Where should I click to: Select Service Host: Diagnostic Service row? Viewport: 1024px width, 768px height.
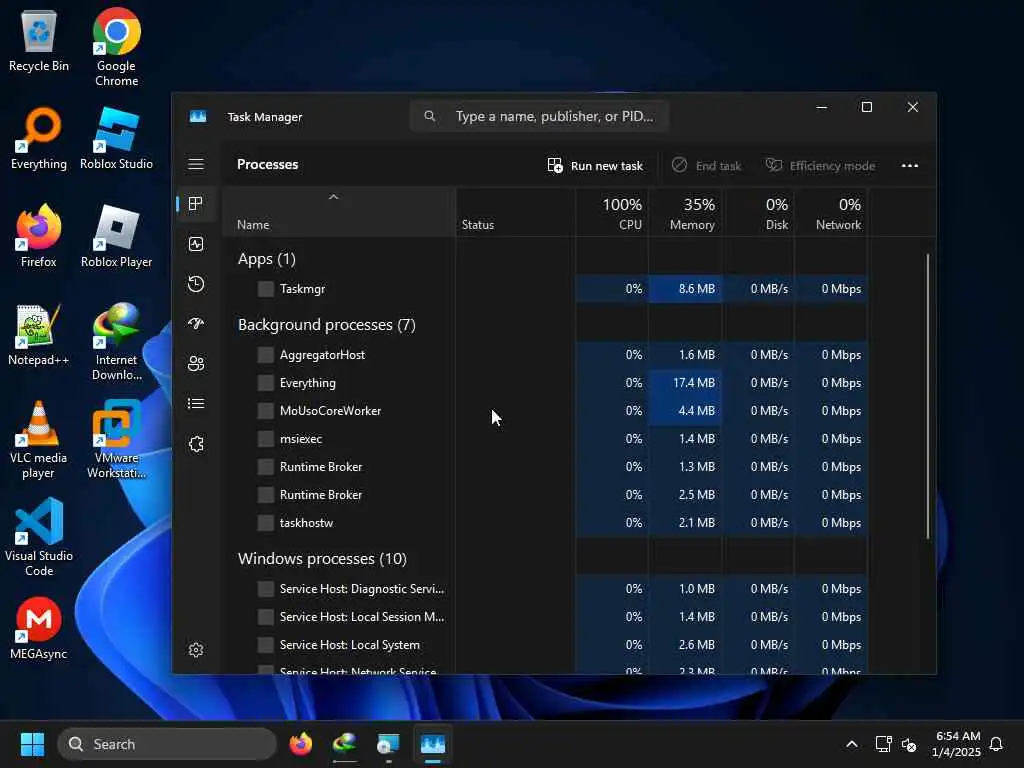point(545,589)
